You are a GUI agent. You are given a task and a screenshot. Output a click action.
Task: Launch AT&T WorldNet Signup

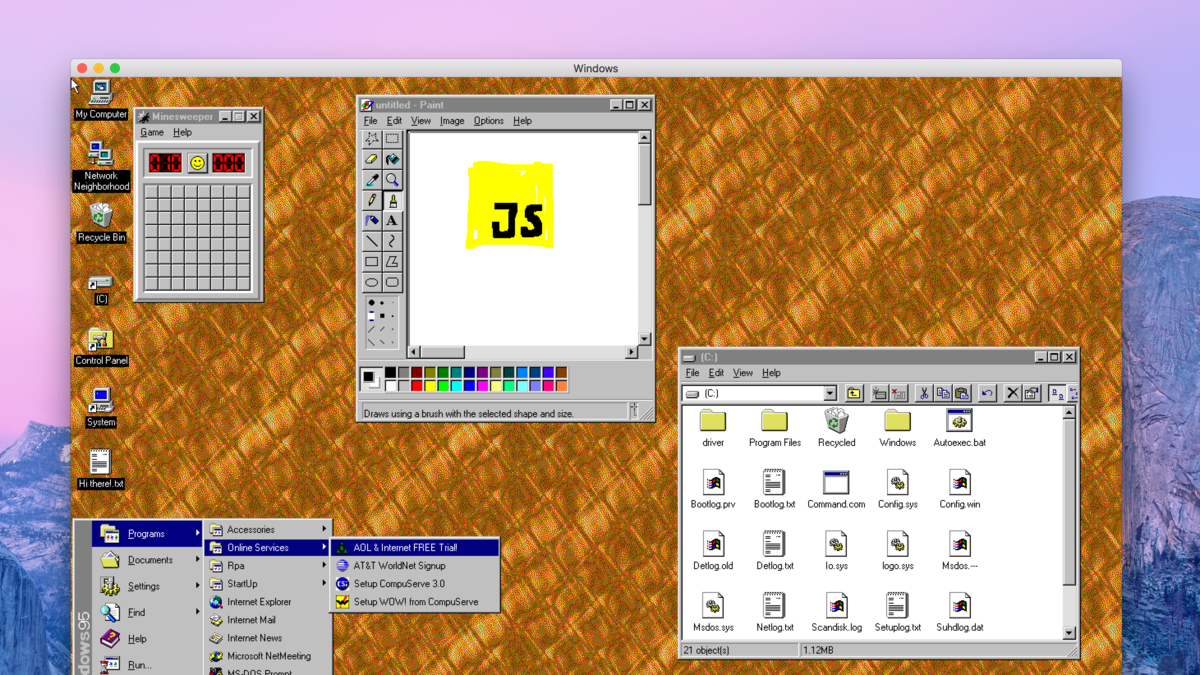[399, 566]
